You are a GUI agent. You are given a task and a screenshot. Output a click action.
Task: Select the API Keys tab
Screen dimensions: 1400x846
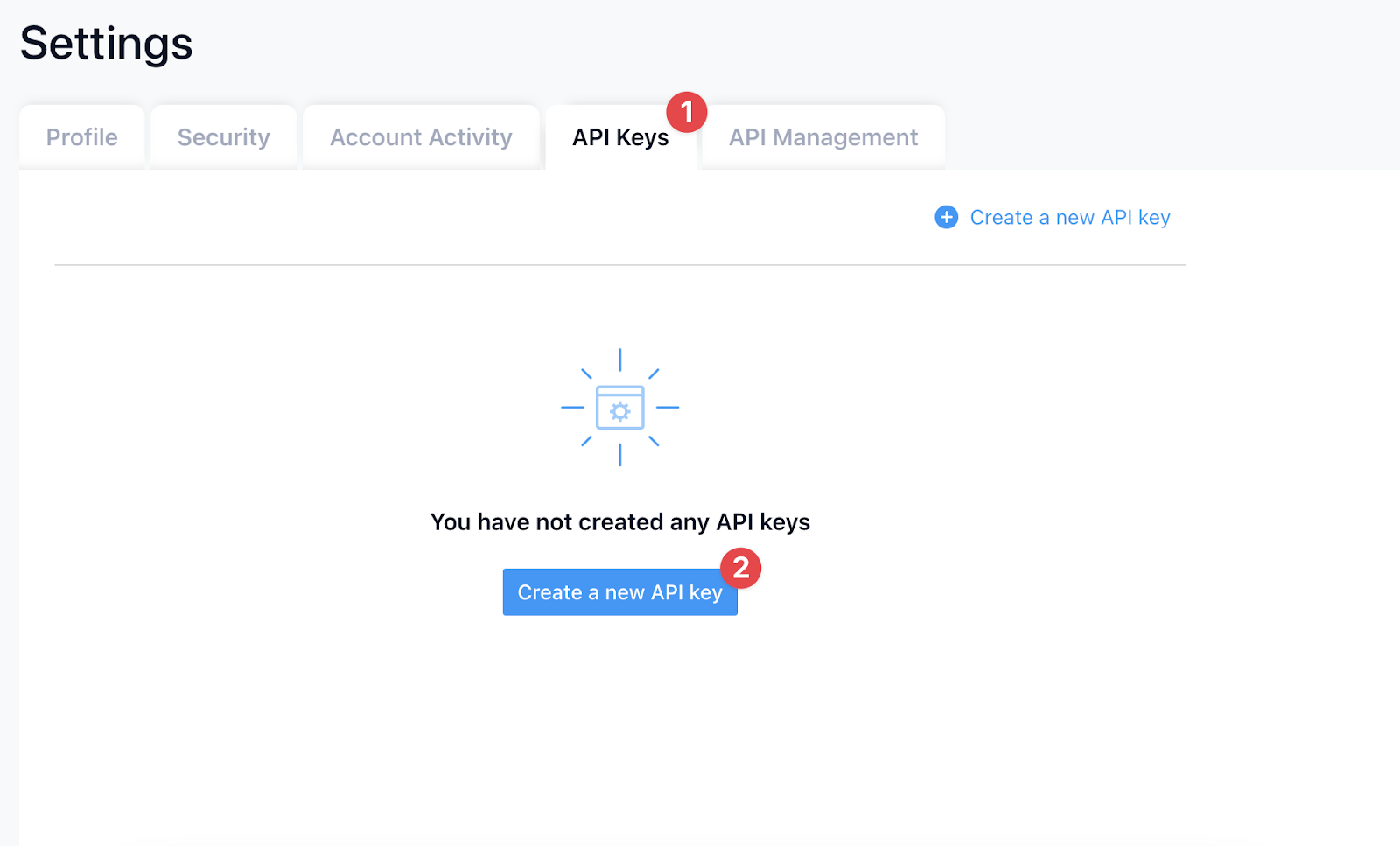(x=619, y=137)
